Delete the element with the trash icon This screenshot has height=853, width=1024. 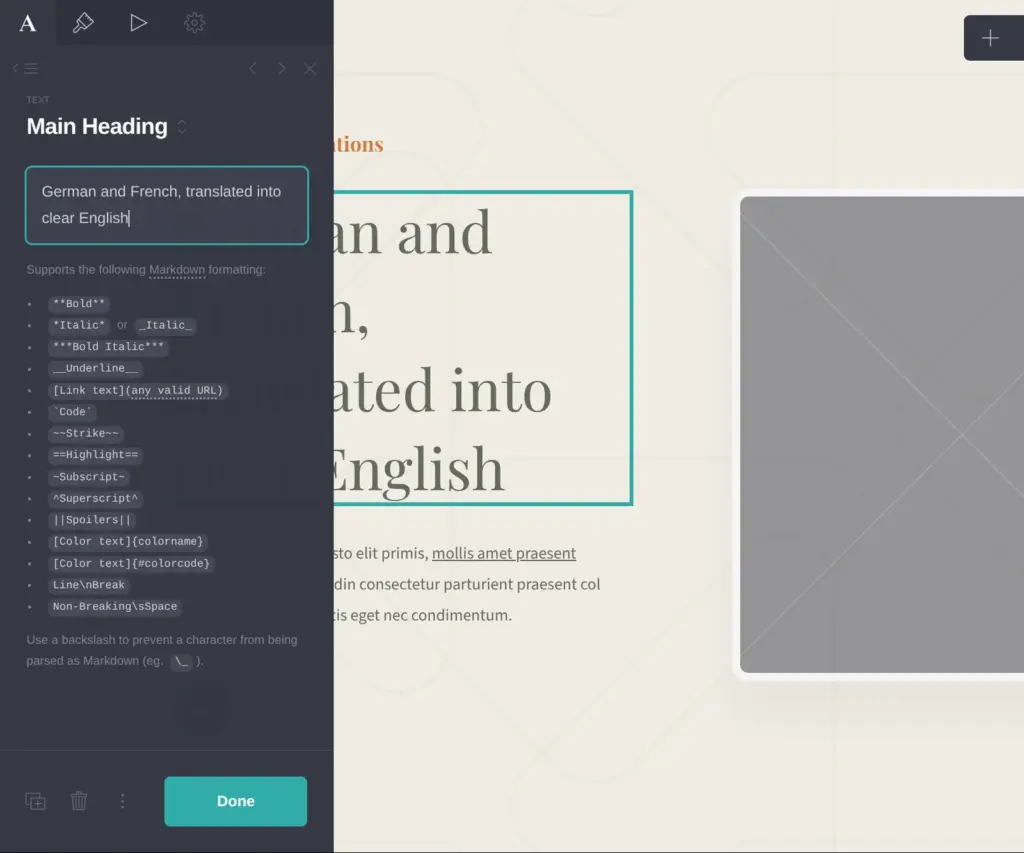[x=79, y=801]
